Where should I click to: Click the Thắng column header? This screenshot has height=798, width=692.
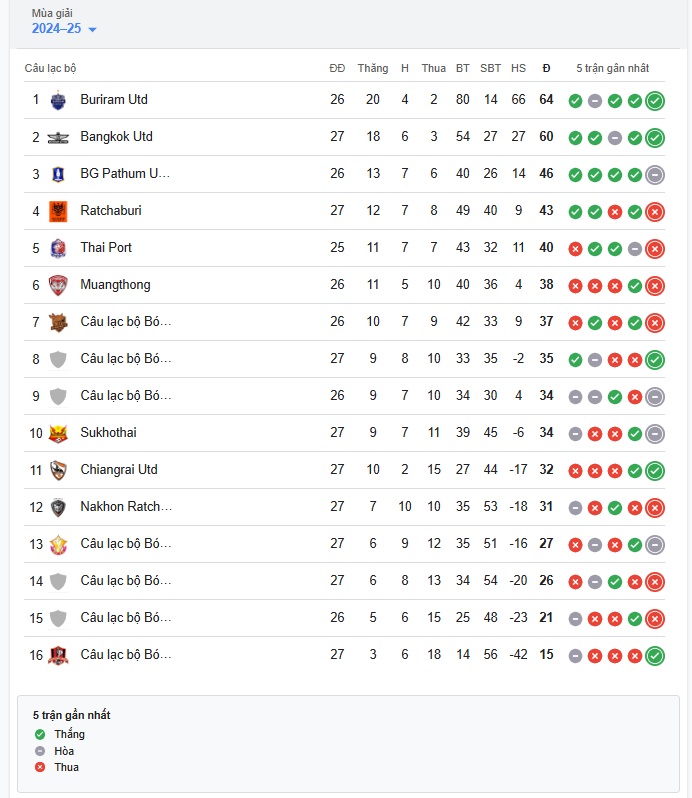click(x=372, y=68)
